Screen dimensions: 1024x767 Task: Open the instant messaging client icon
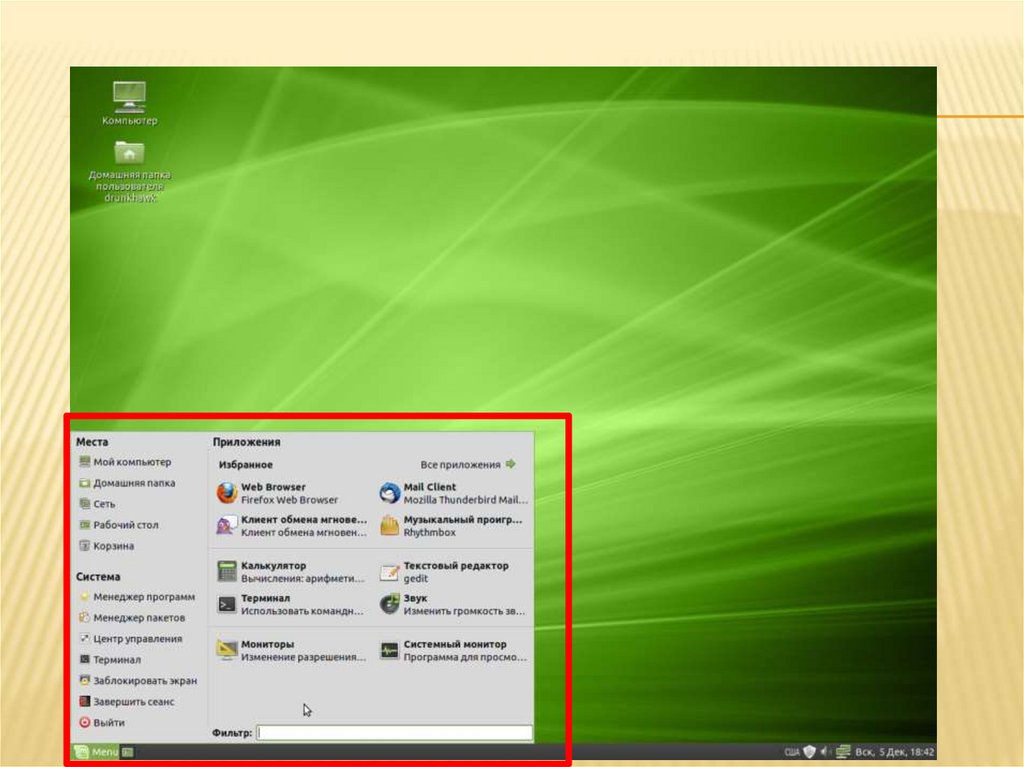(x=227, y=525)
